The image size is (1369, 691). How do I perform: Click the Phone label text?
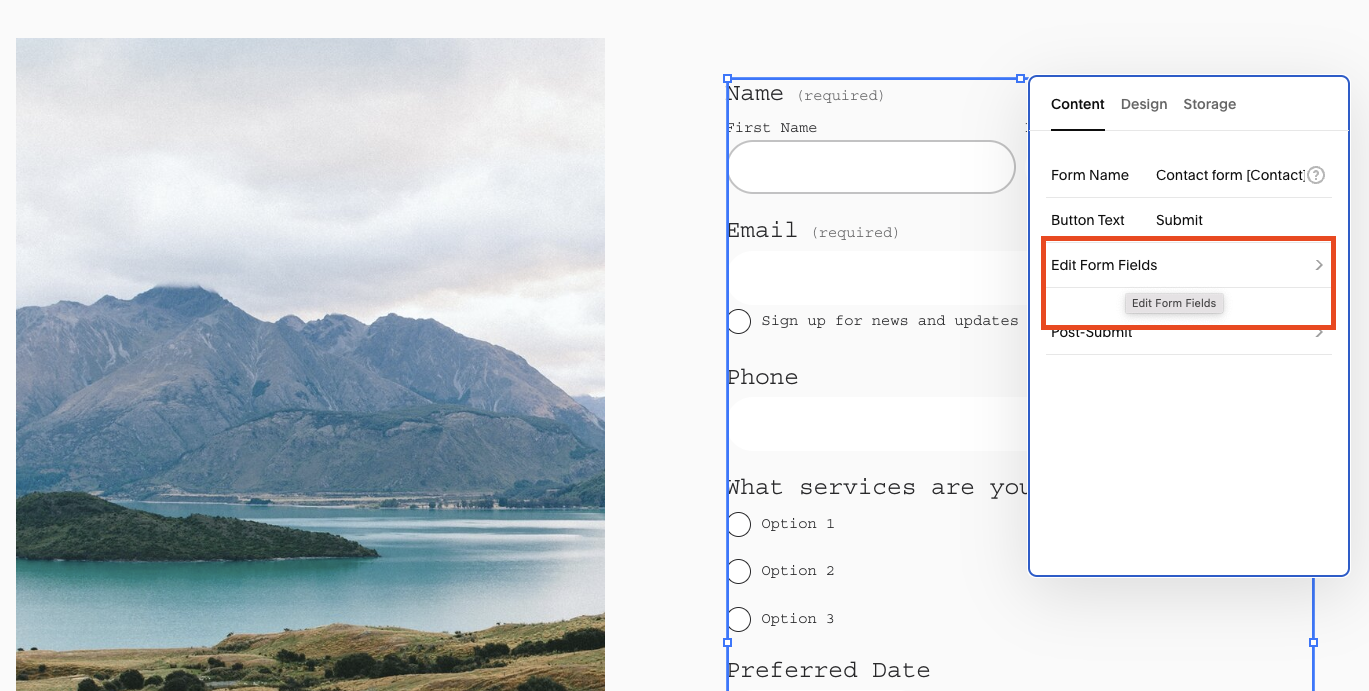[762, 377]
